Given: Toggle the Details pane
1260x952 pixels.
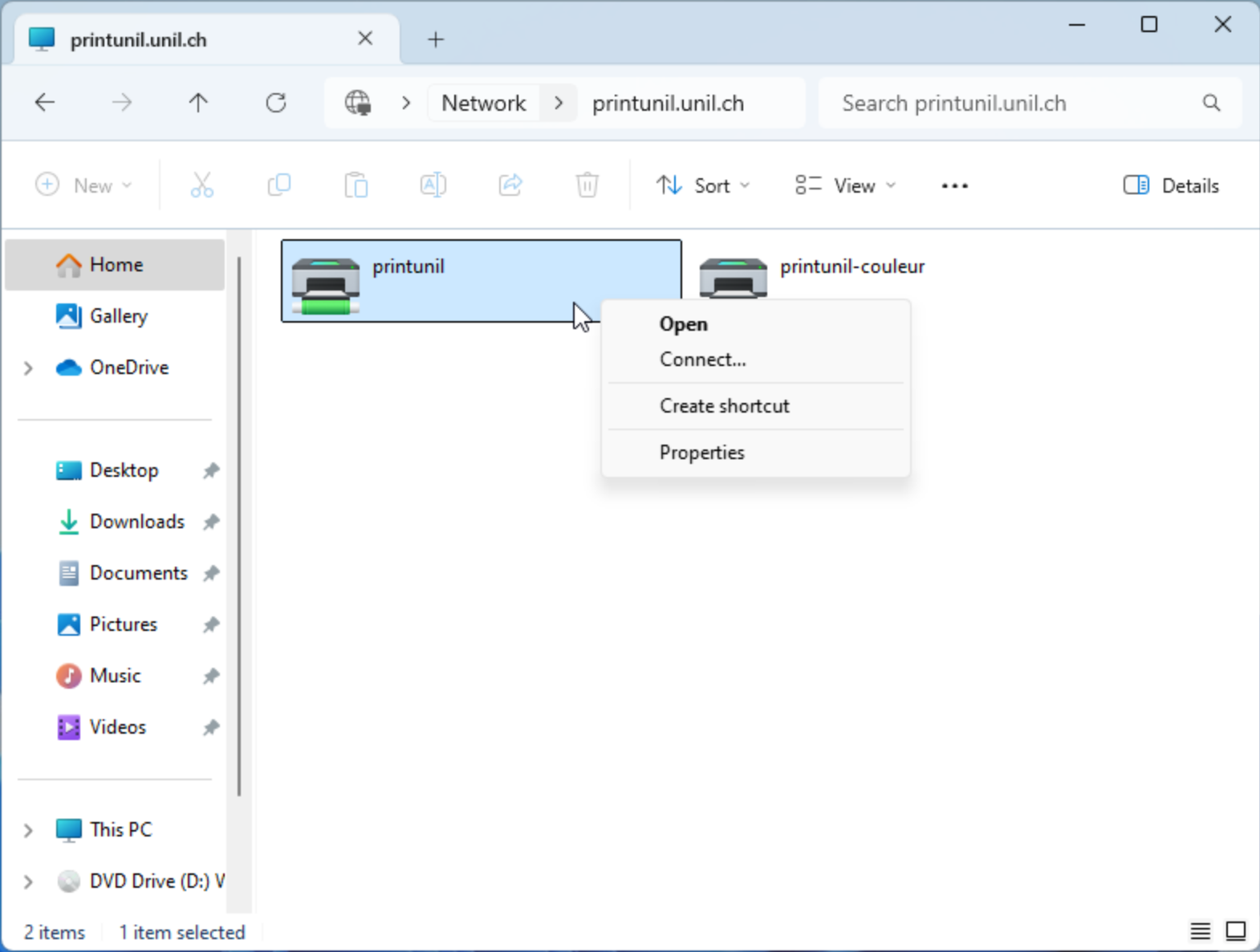Looking at the screenshot, I should [1171, 186].
